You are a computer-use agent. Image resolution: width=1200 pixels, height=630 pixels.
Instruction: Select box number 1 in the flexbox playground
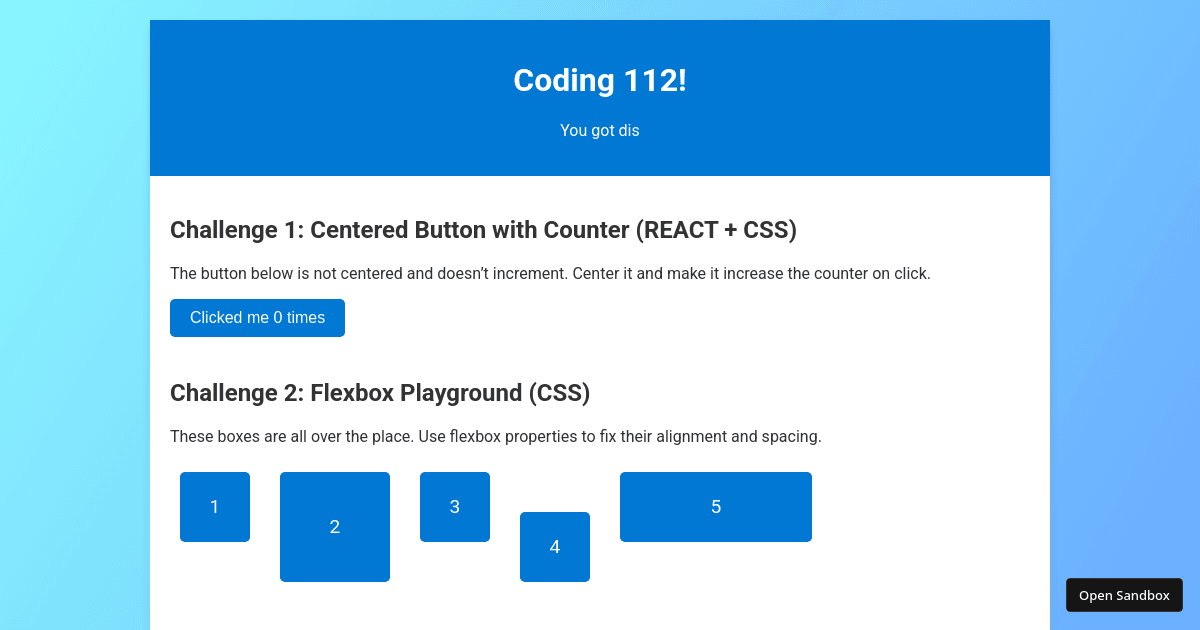click(x=214, y=506)
